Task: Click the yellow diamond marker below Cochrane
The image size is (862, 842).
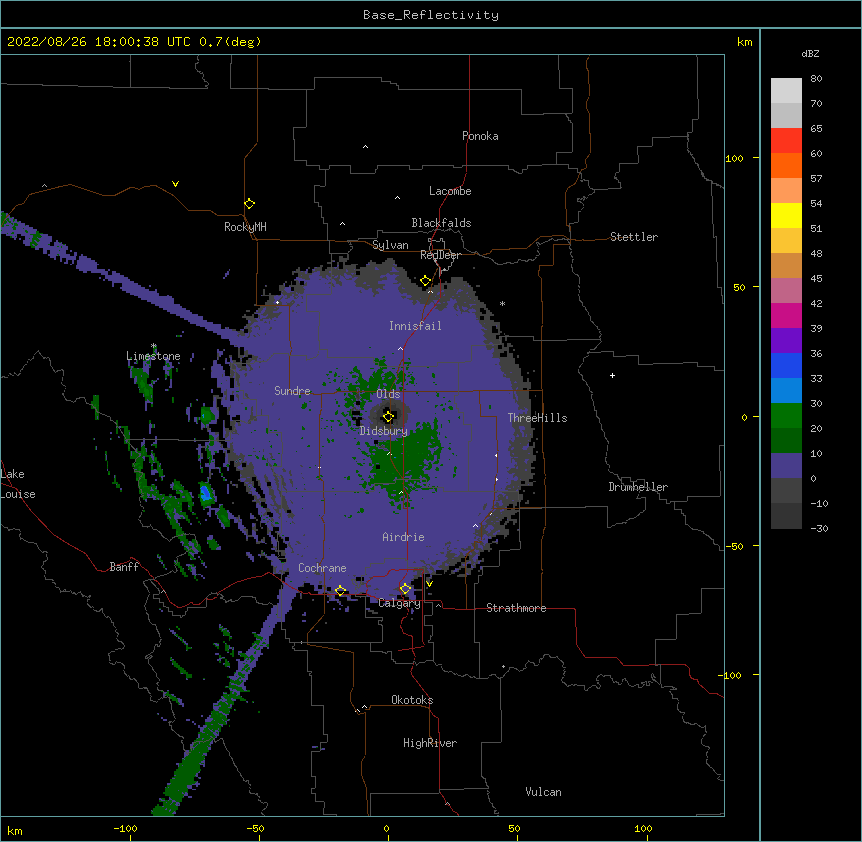Action: coord(340,591)
